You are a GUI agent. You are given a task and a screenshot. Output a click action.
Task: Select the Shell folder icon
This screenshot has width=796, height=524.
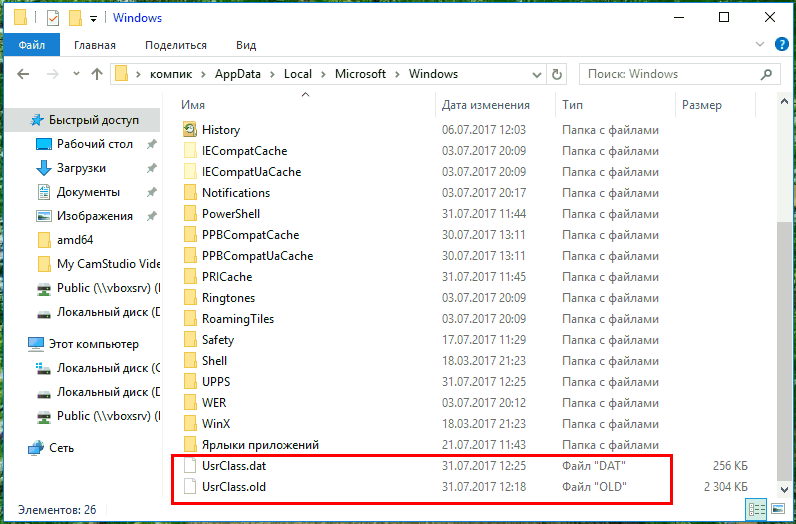(190, 361)
